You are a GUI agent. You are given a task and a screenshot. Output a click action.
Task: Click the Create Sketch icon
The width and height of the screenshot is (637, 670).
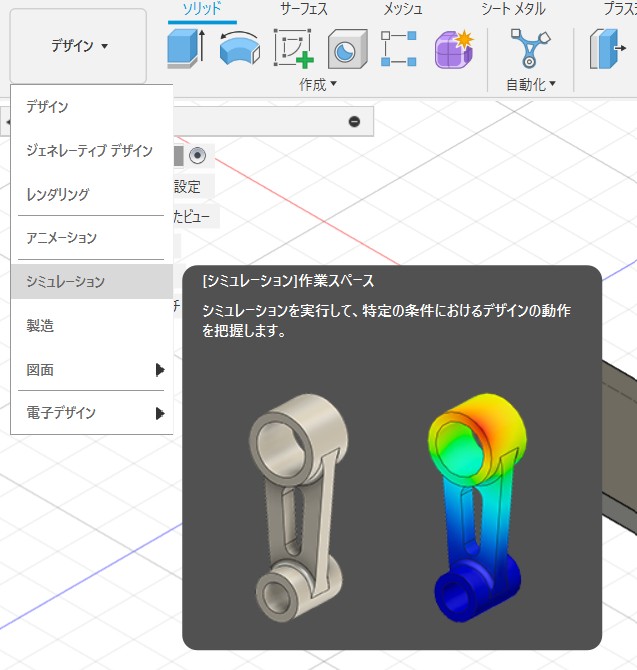click(294, 48)
